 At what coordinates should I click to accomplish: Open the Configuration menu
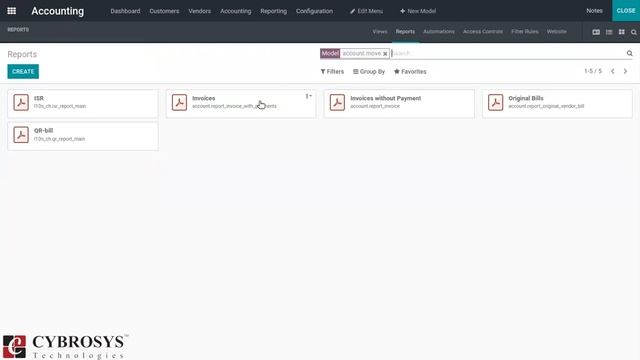(x=314, y=11)
